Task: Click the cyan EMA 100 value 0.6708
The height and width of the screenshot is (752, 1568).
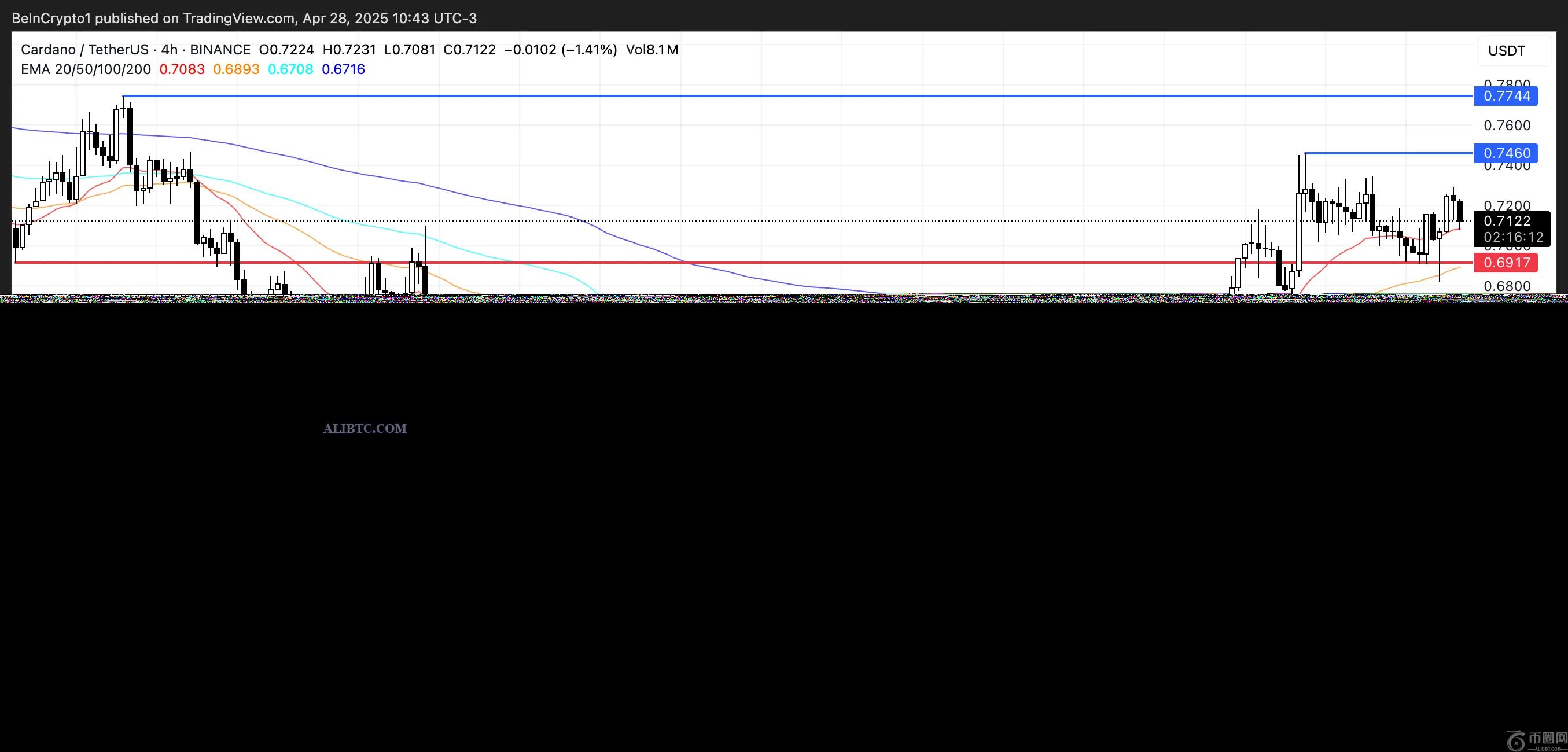Action: 290,69
